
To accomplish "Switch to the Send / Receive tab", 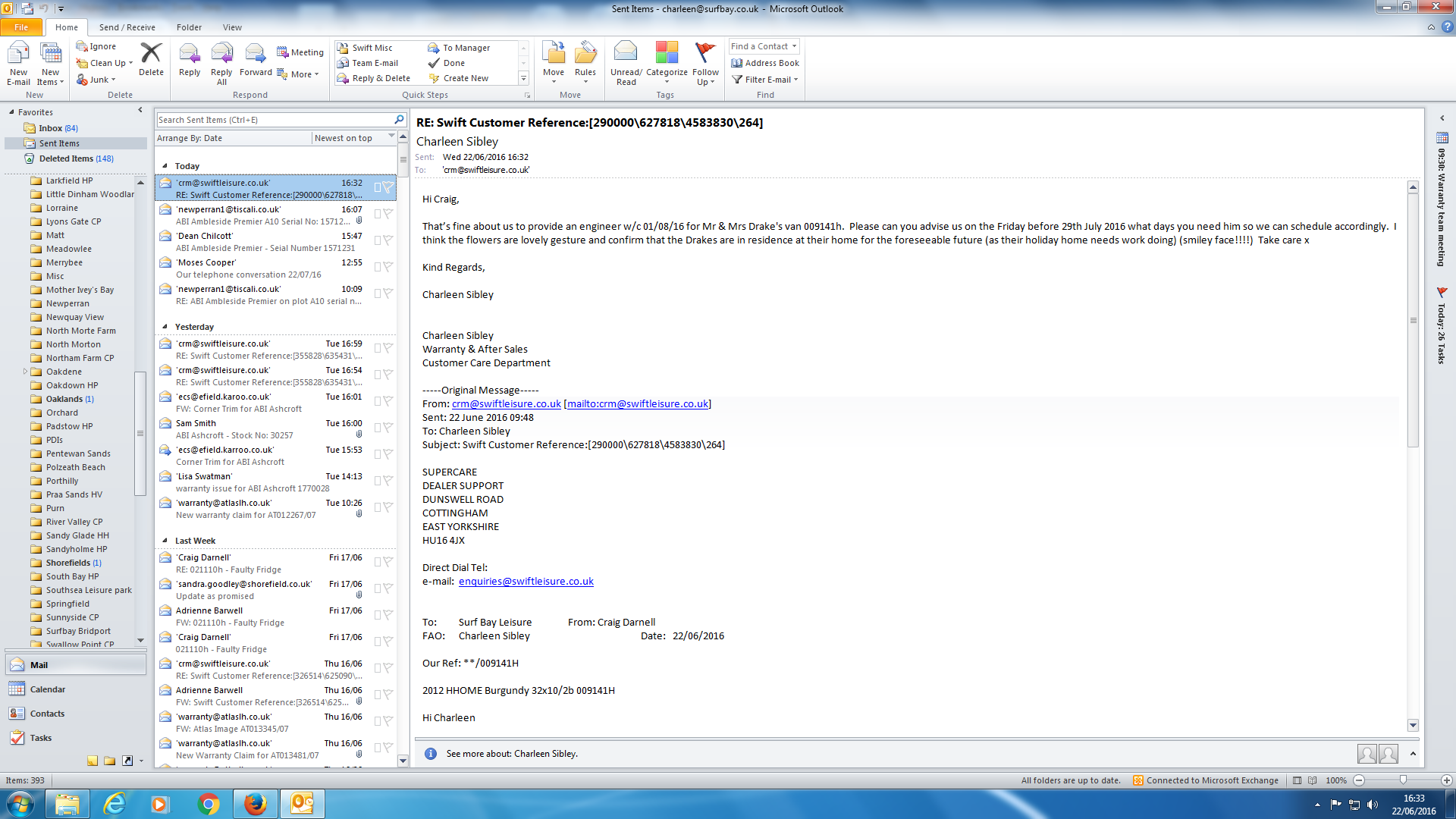I will 127,27.
